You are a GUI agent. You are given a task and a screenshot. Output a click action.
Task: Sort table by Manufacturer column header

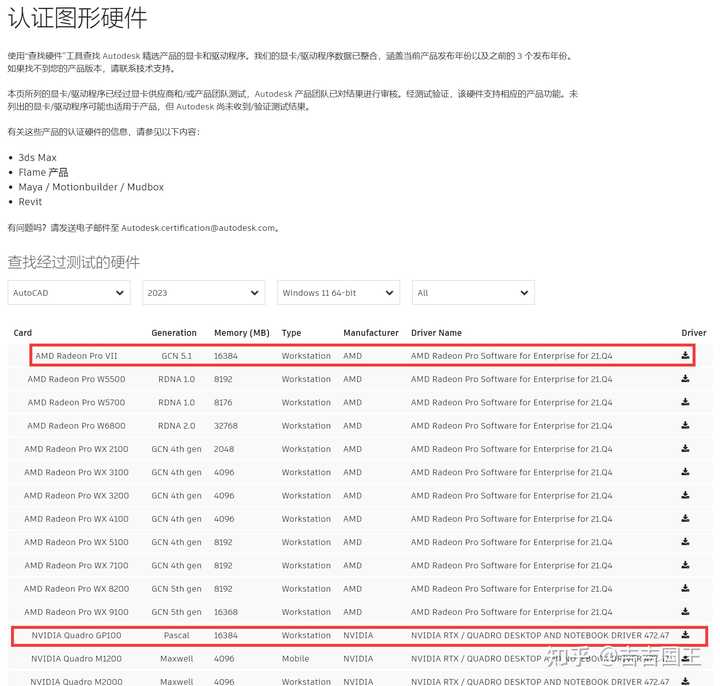point(371,332)
